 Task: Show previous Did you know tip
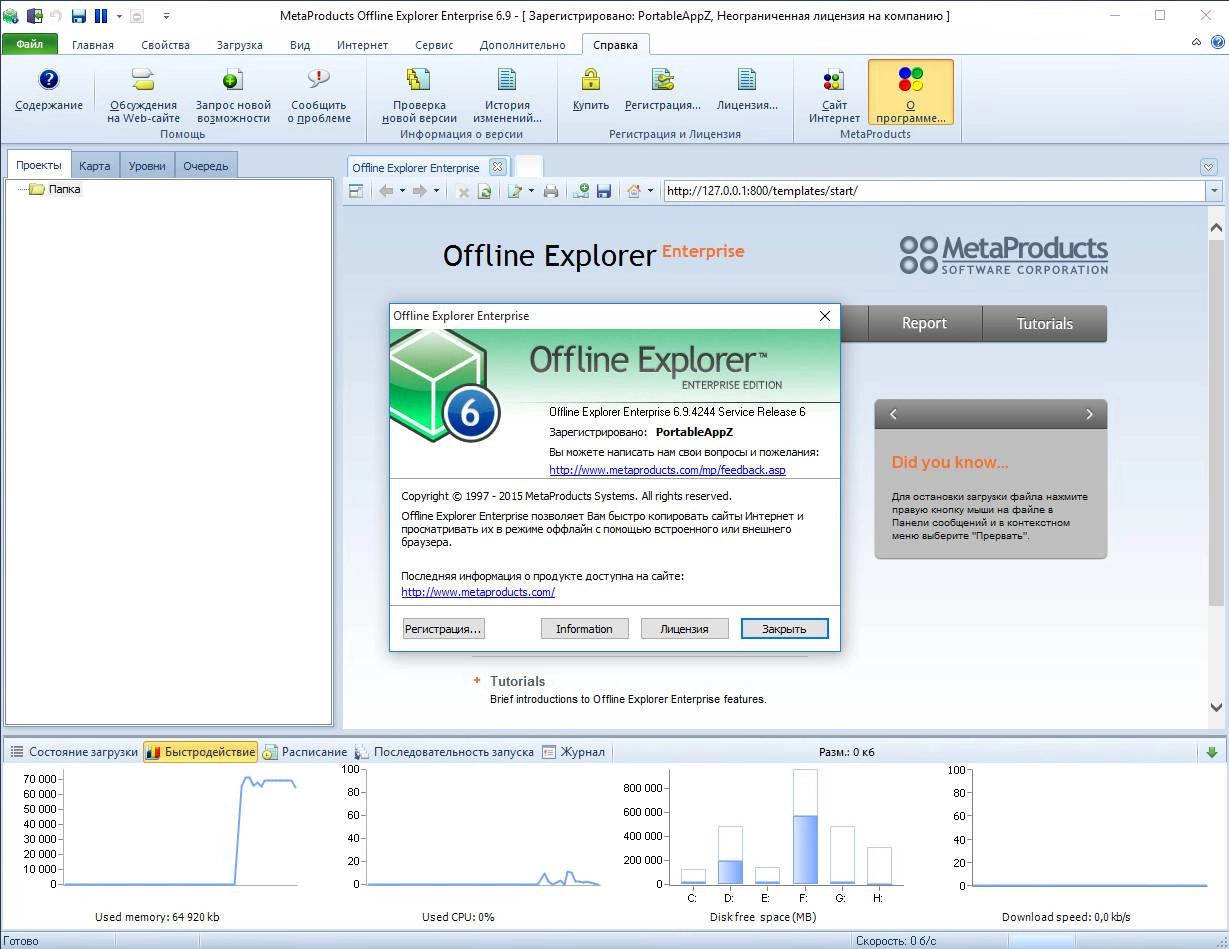click(893, 414)
